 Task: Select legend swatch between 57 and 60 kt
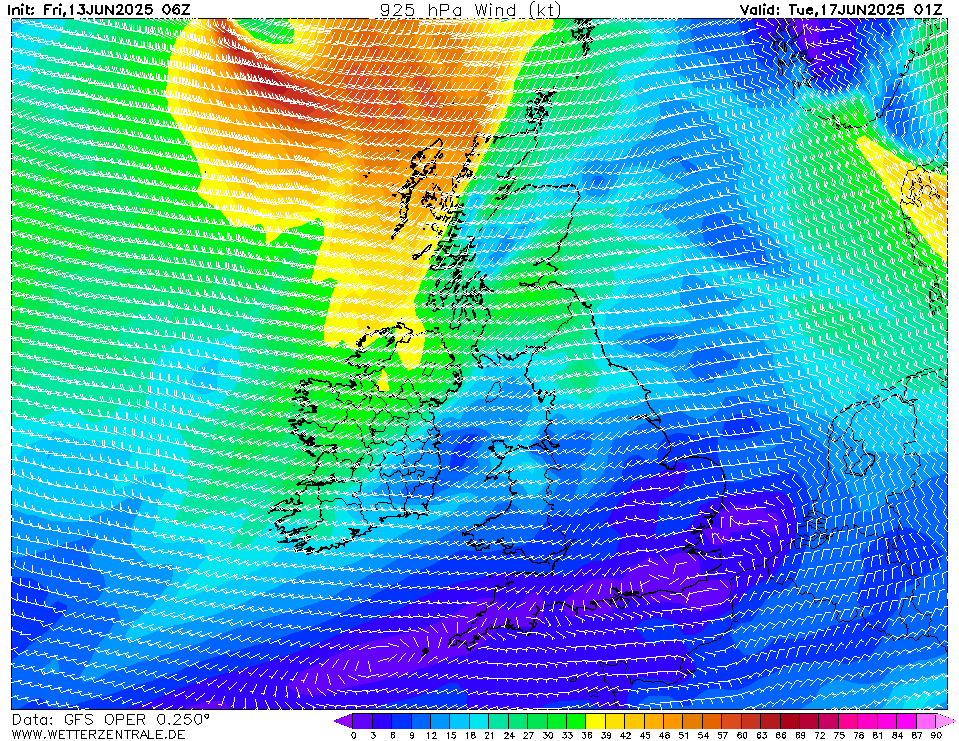[x=732, y=721]
